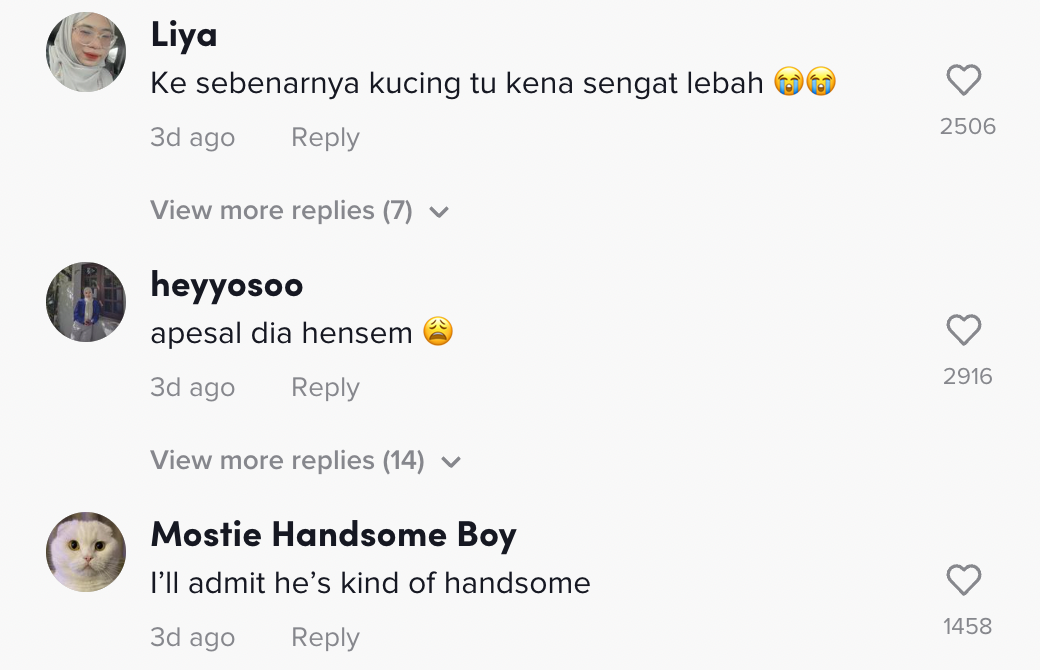Viewport: 1040px width, 670px height.
Task: Open heyyosoo's avatar
Action: [x=86, y=302]
